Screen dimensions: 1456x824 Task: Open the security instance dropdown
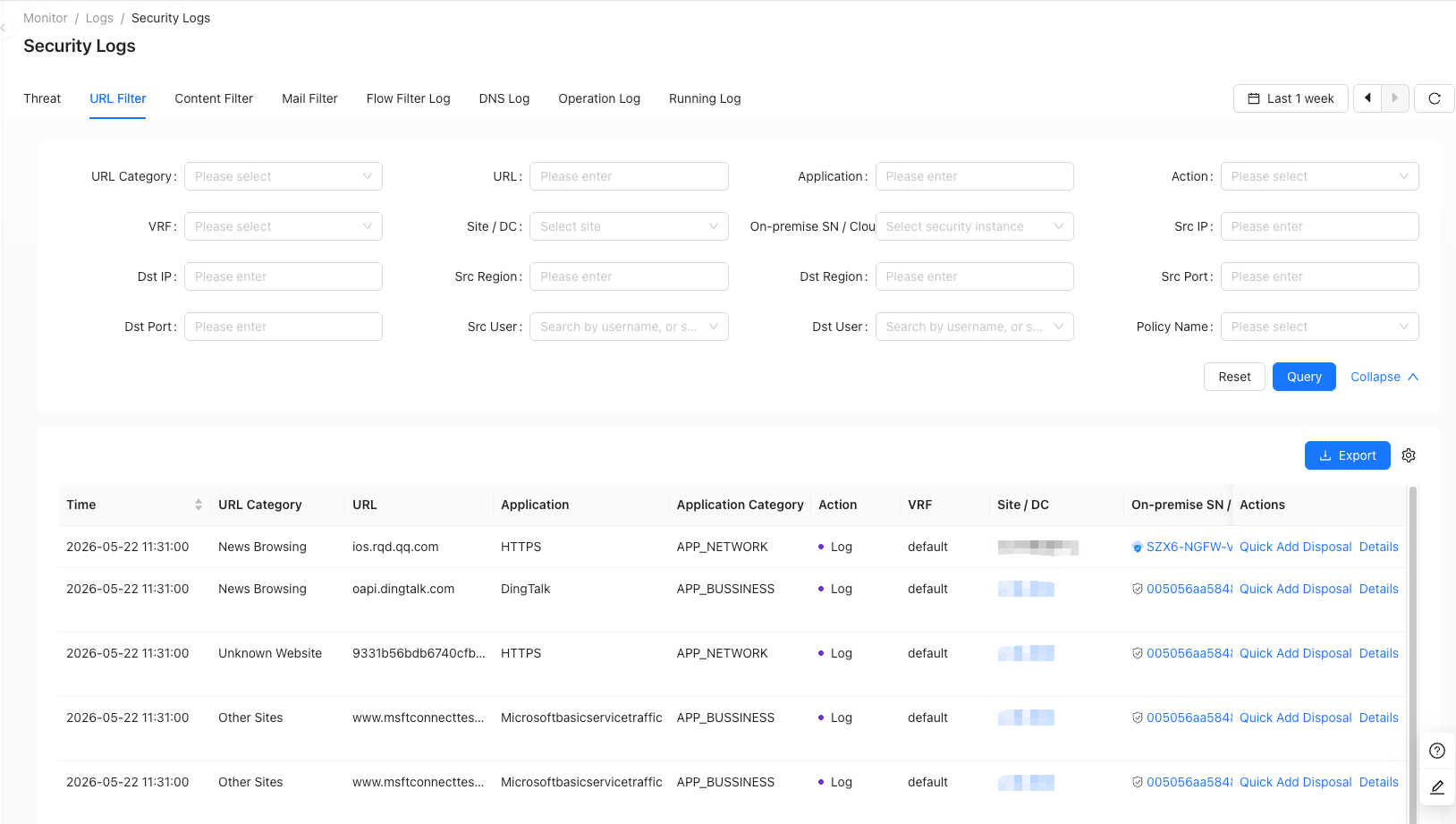974,226
